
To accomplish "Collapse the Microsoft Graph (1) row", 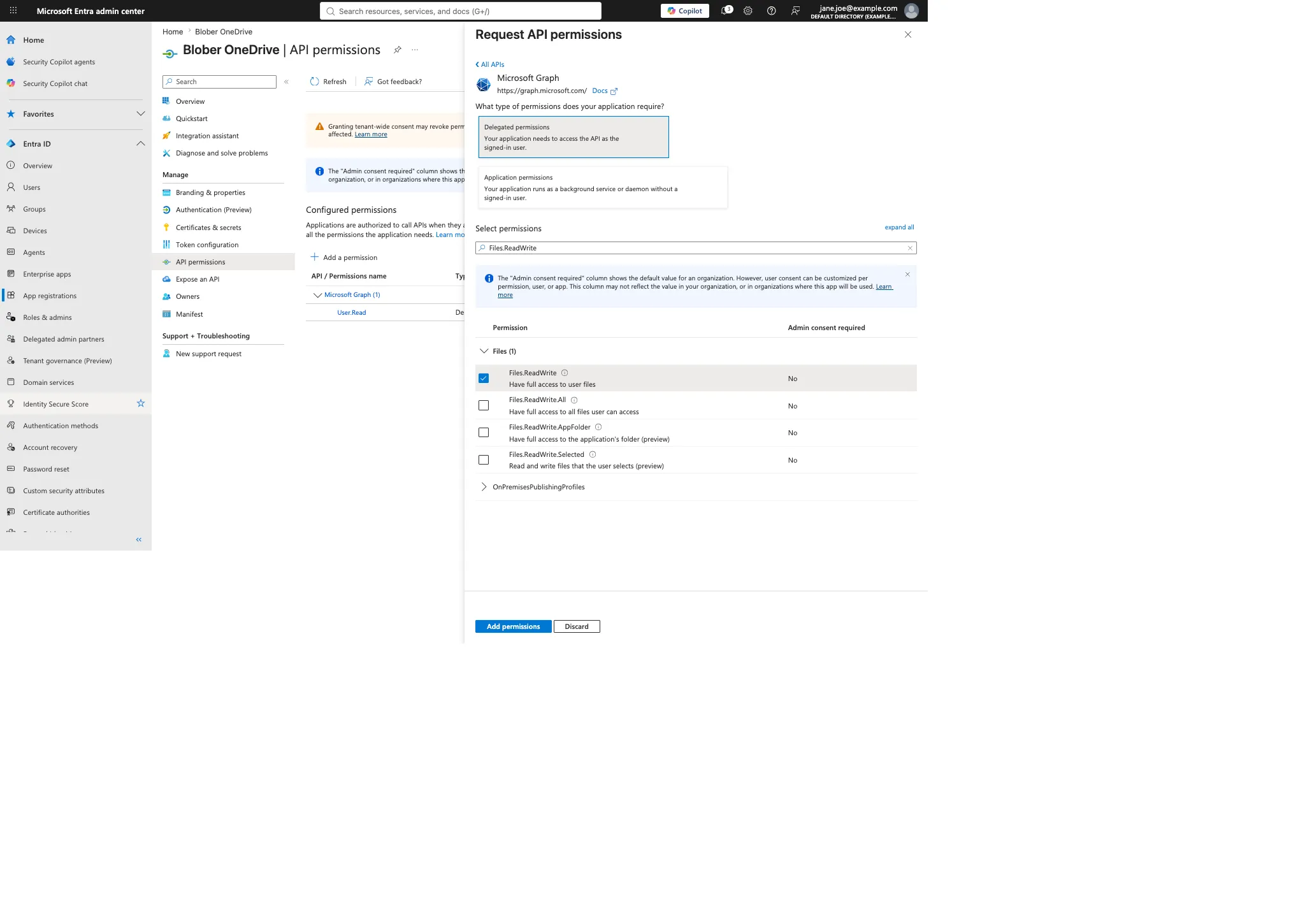I will (x=317, y=295).
